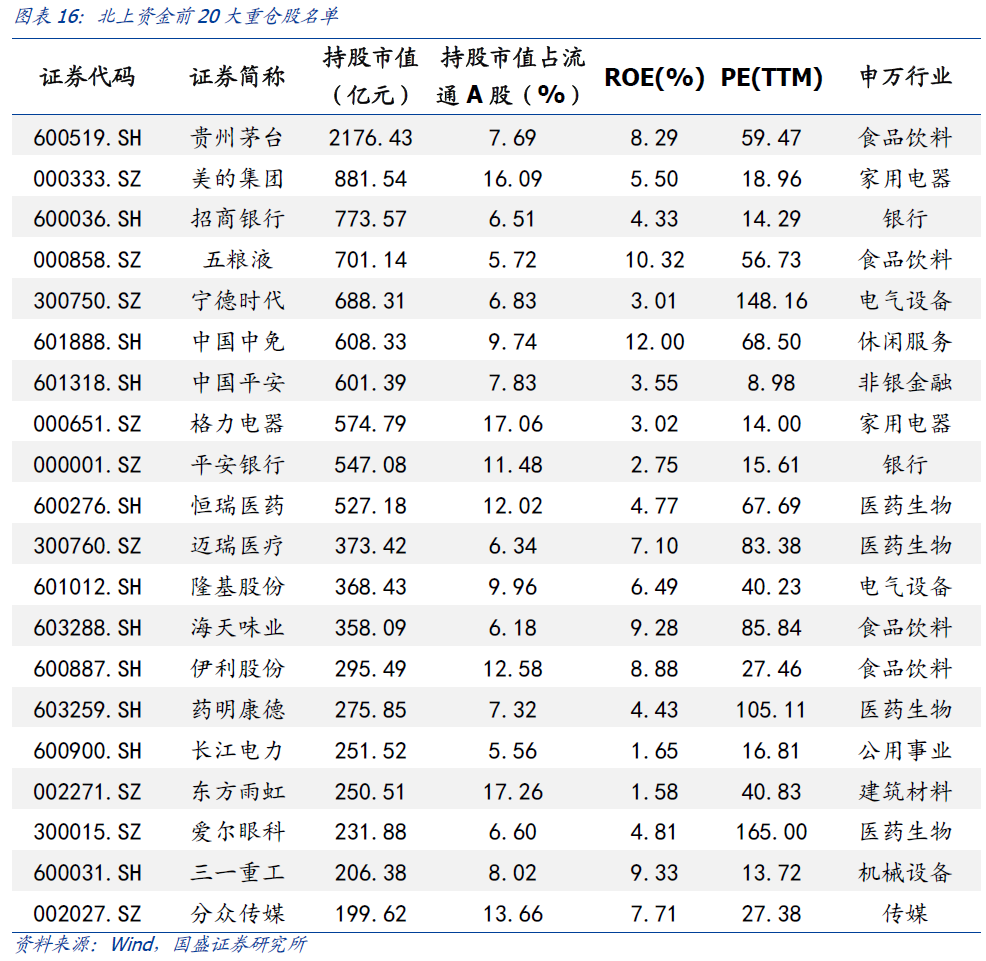
Task: Click the industry 公用事业
Action: pos(906,751)
